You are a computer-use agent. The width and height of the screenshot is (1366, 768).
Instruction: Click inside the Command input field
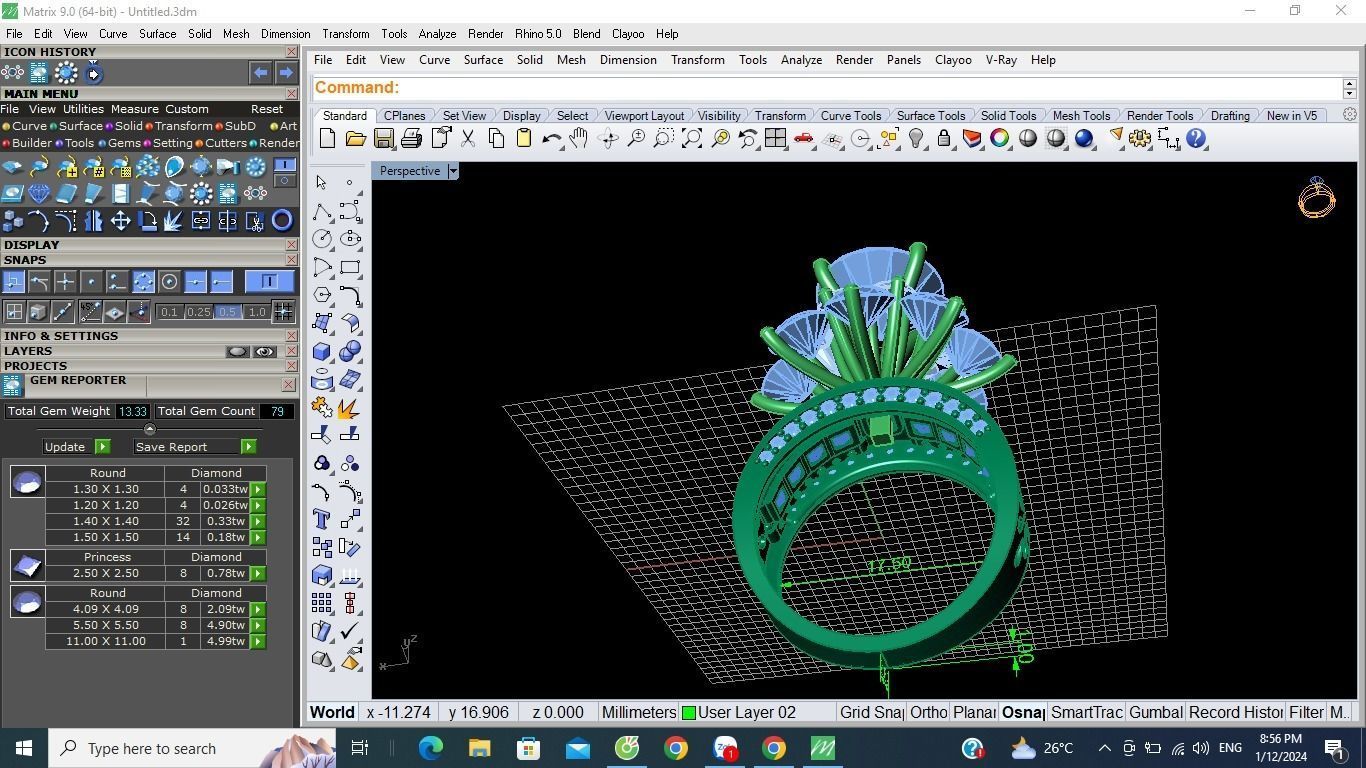pos(828,88)
